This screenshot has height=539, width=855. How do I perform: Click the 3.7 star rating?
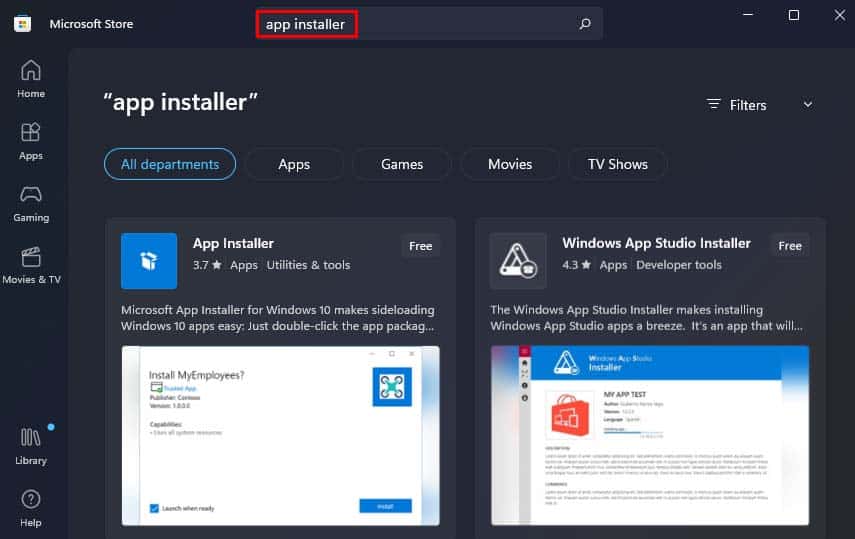[x=207, y=265]
